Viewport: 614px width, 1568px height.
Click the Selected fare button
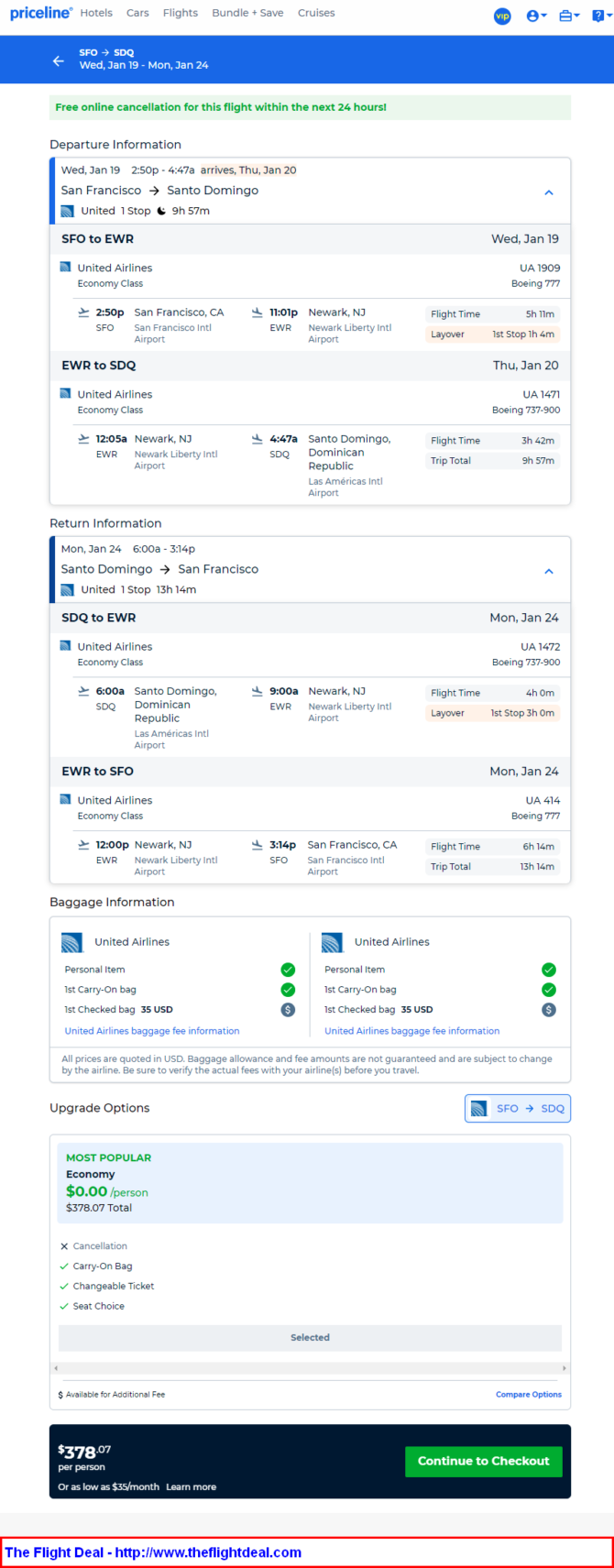coord(310,1338)
